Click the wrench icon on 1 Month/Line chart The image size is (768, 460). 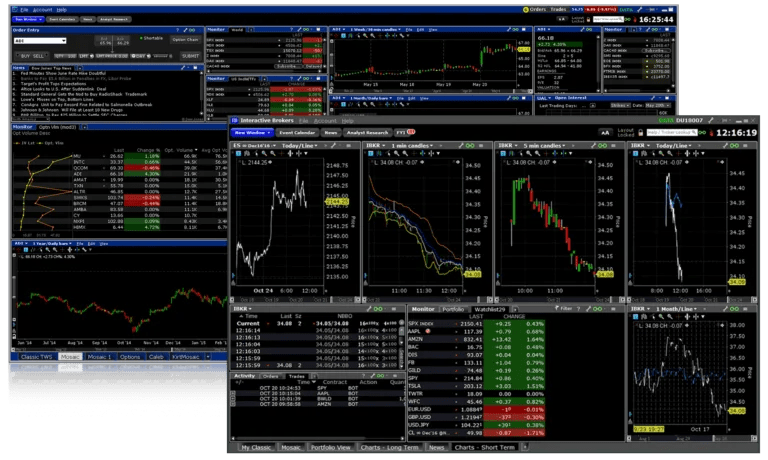725,309
